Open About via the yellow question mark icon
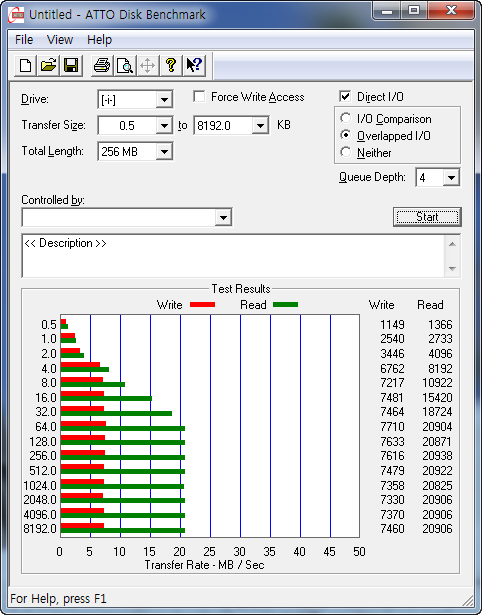Screen dimensions: 482x615 171,65
